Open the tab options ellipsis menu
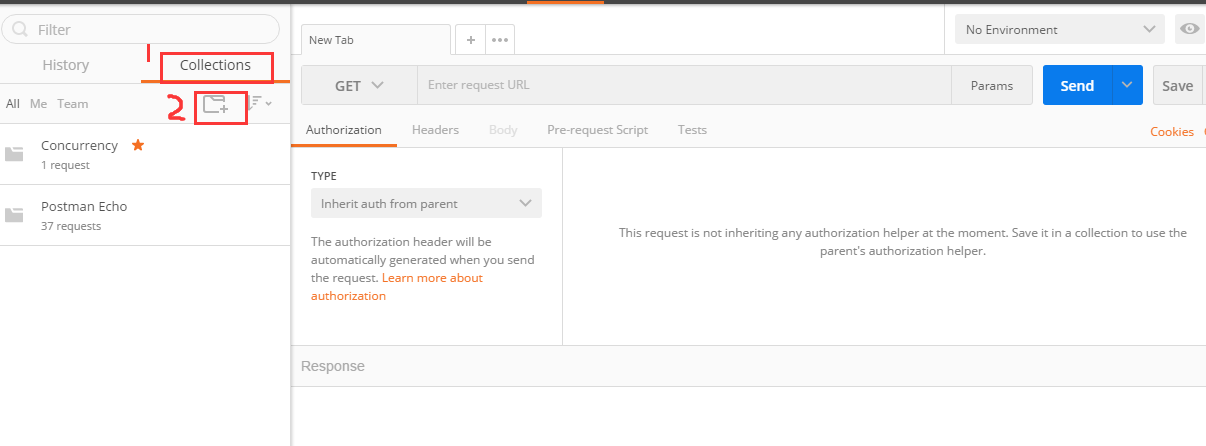This screenshot has width=1206, height=446. [500, 40]
